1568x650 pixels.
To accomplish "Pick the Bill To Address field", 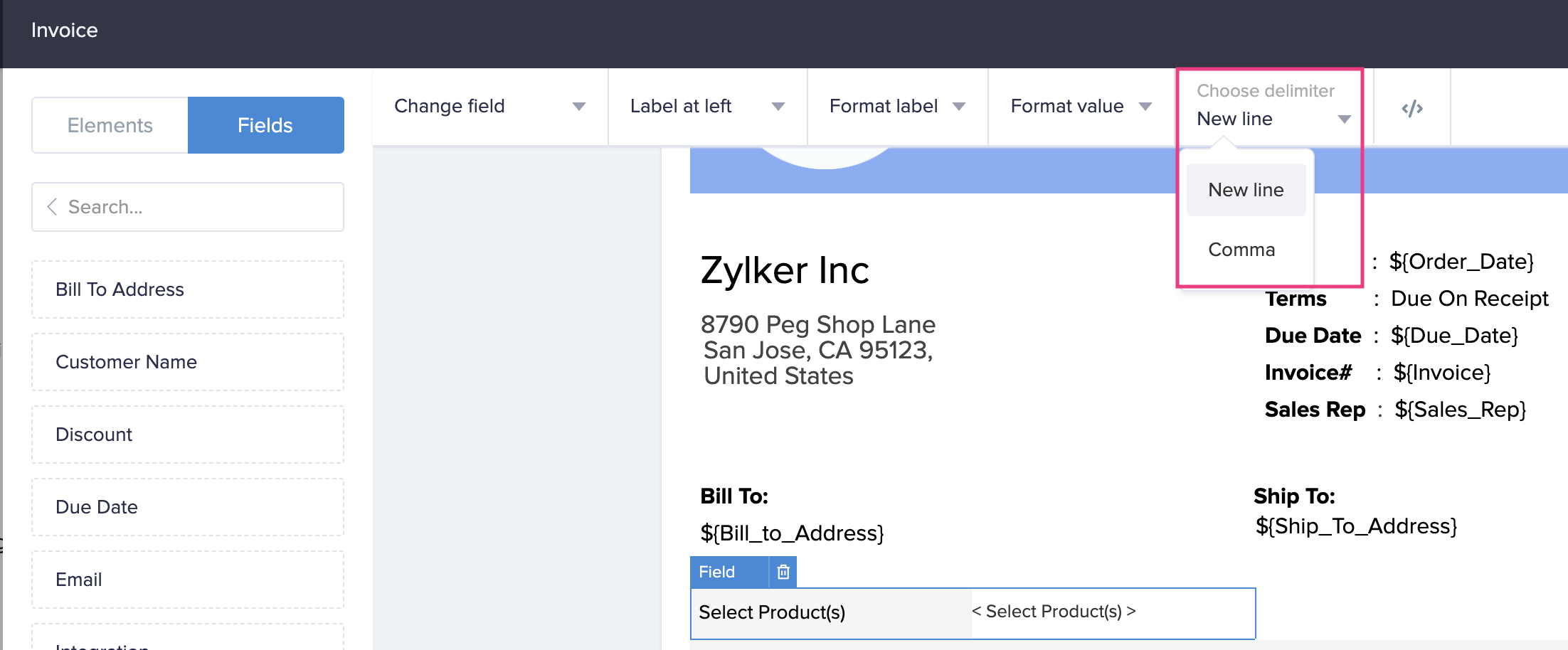I will 188,289.
